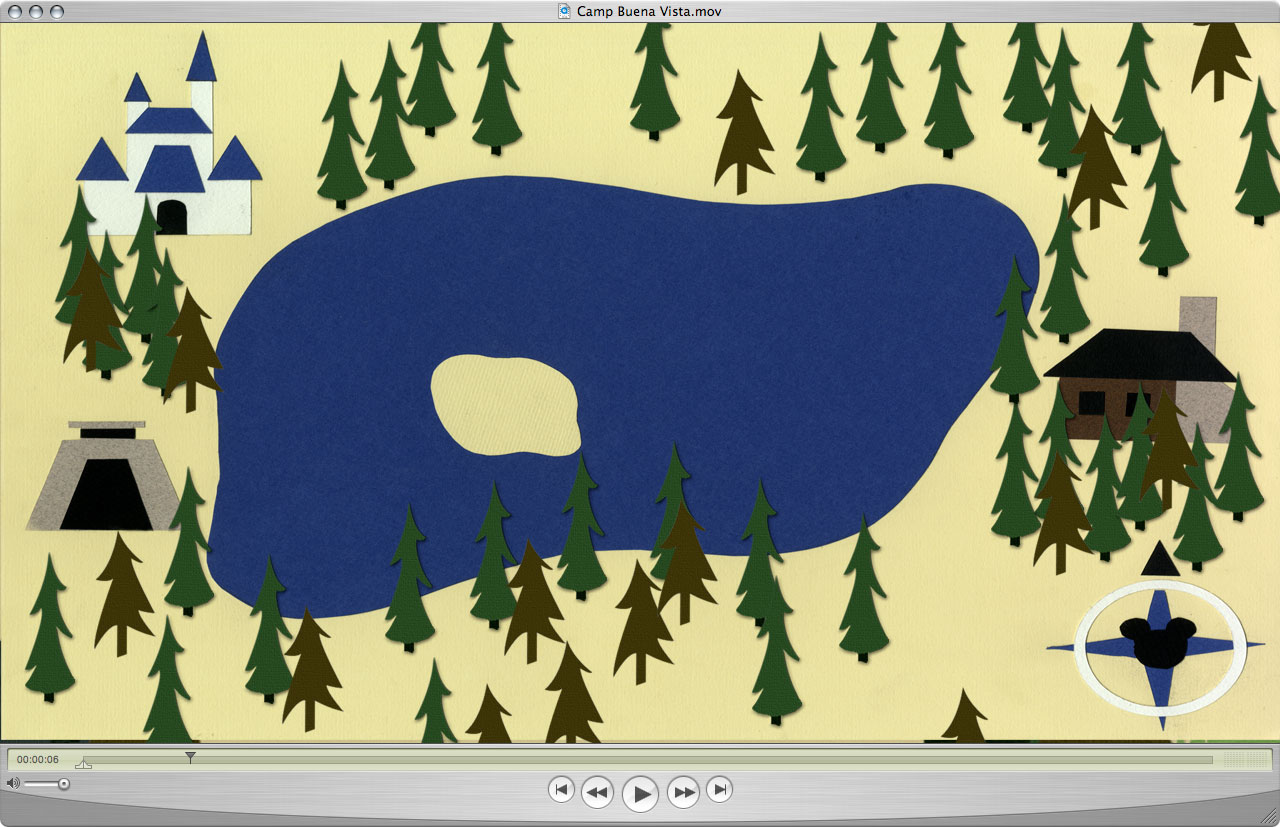Click the sandy island in the lake
1280x827 pixels.
coord(506,405)
